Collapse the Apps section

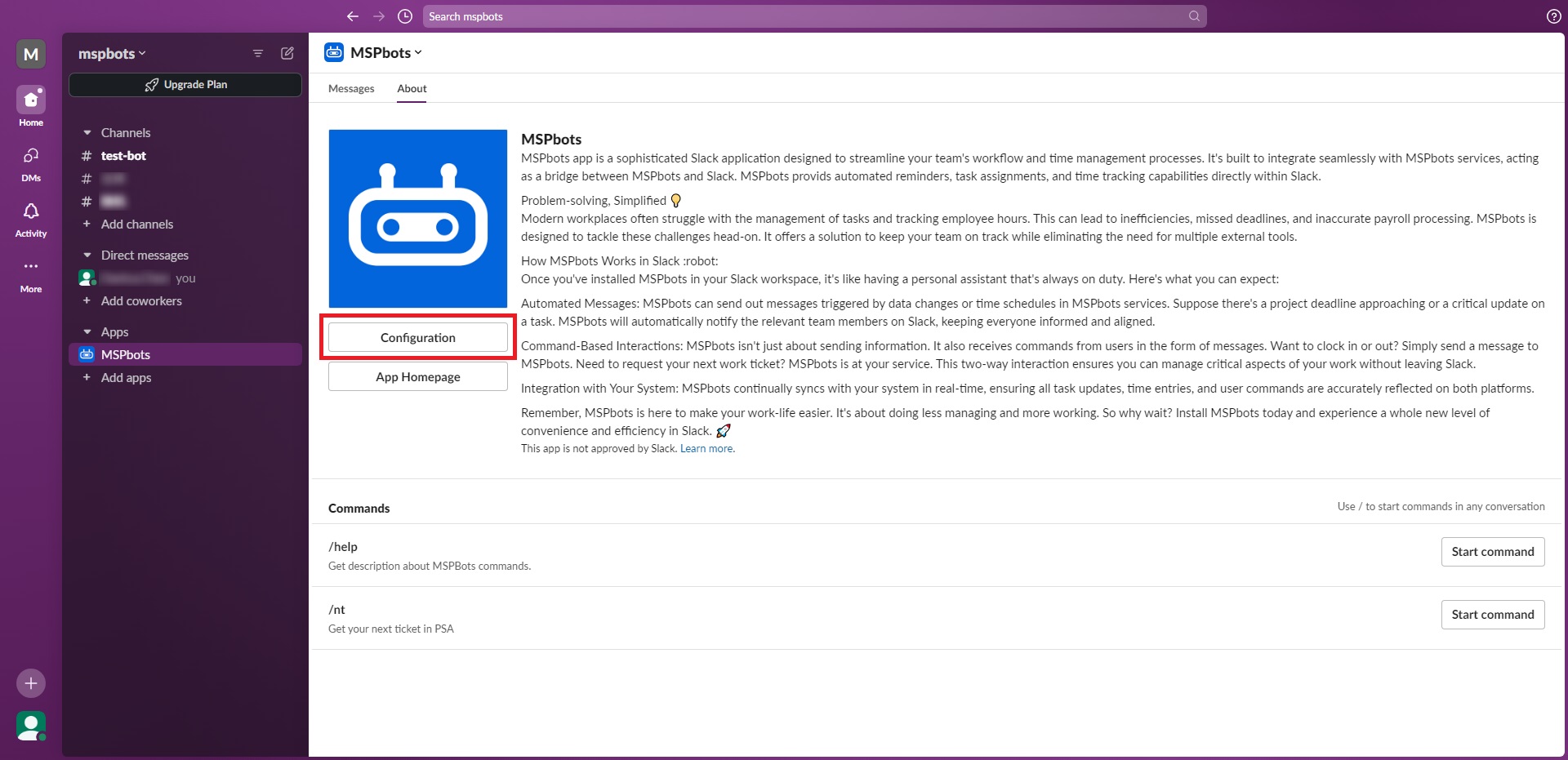(x=87, y=332)
